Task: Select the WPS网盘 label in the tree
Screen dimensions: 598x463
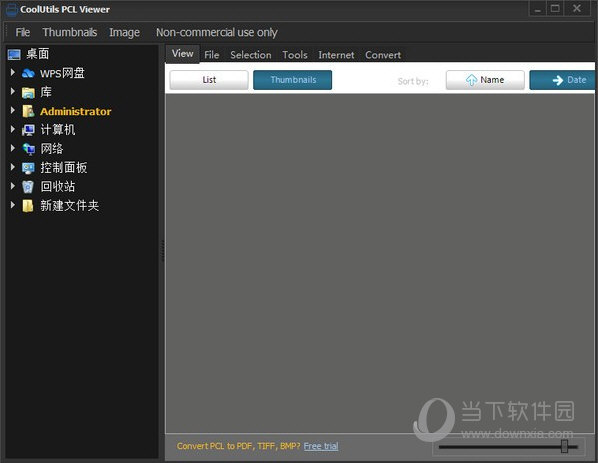Action: tap(62, 73)
